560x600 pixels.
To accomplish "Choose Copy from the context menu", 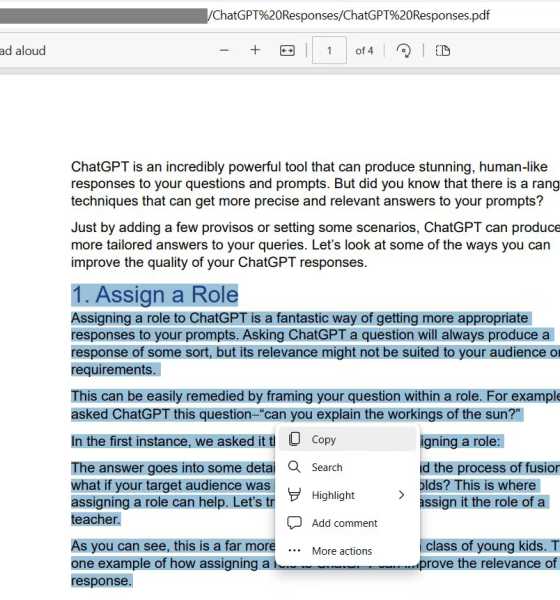I will [348, 439].
